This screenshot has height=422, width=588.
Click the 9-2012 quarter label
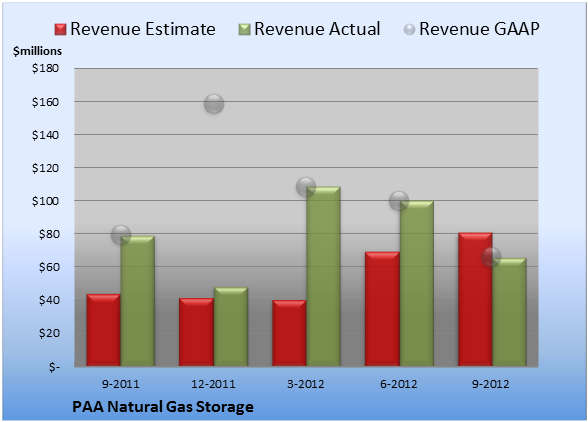click(491, 384)
